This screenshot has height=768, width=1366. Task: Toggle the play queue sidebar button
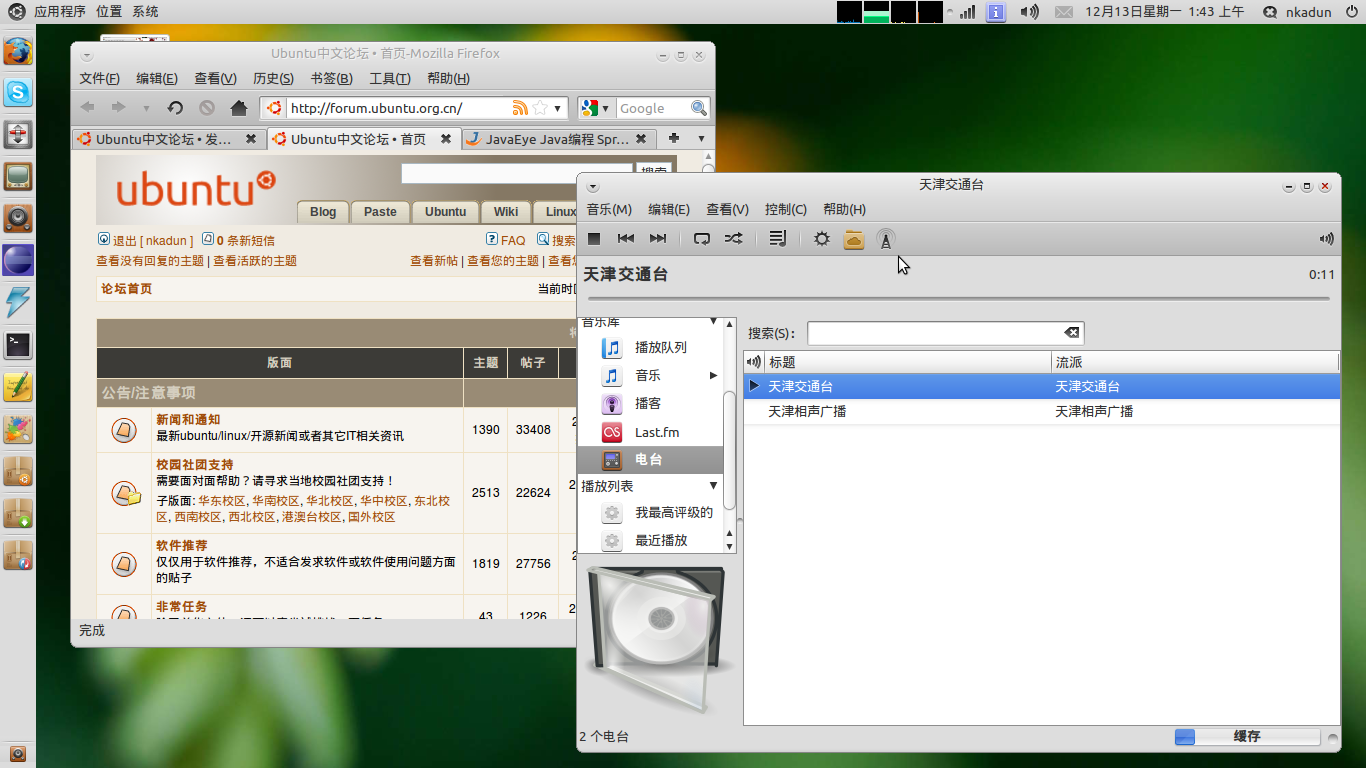click(x=778, y=239)
